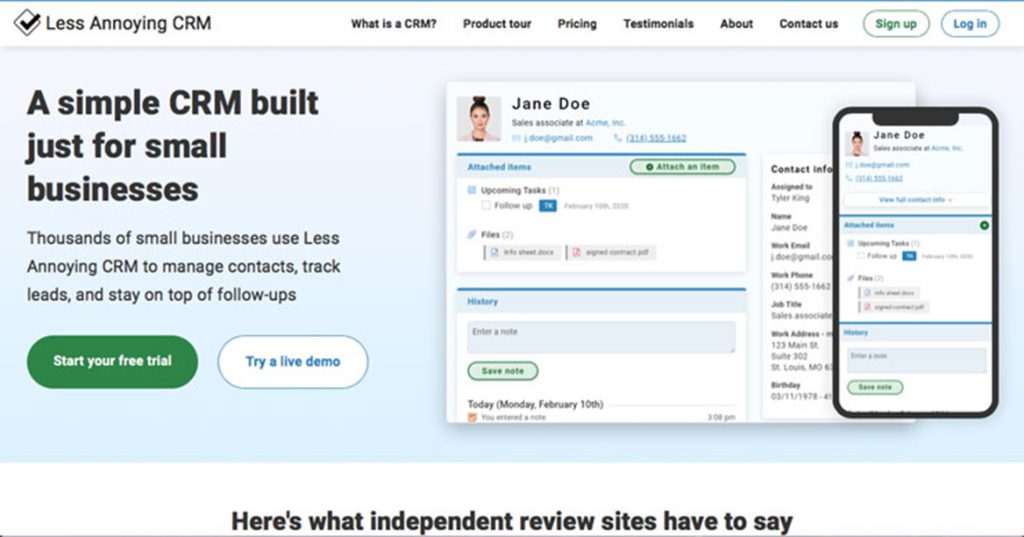This screenshot has height=537, width=1024.
Task: Click the Less Annoying CRM checkmark logo
Action: [x=27, y=23]
